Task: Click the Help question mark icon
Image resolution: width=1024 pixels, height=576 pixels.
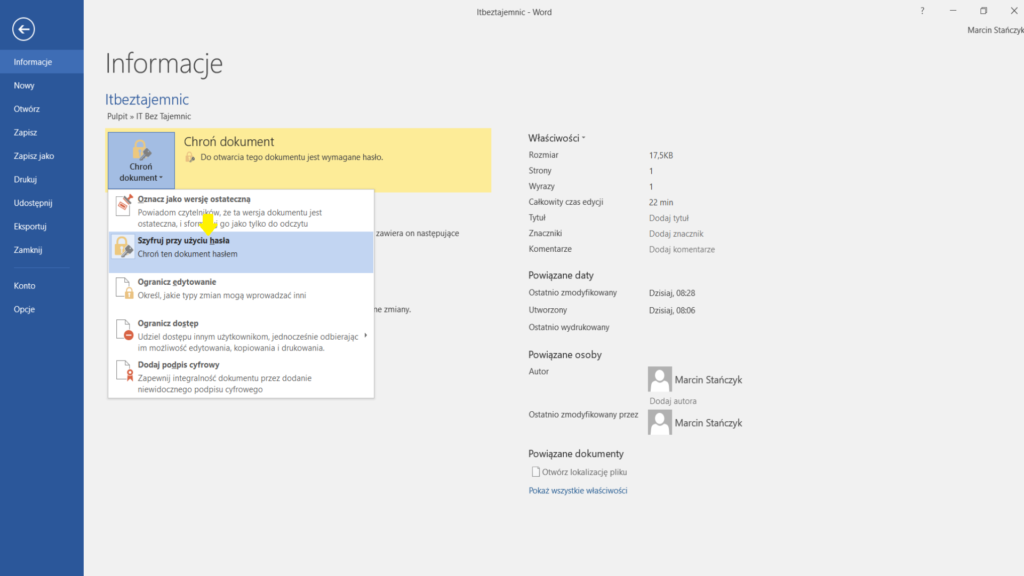Action: [x=921, y=11]
